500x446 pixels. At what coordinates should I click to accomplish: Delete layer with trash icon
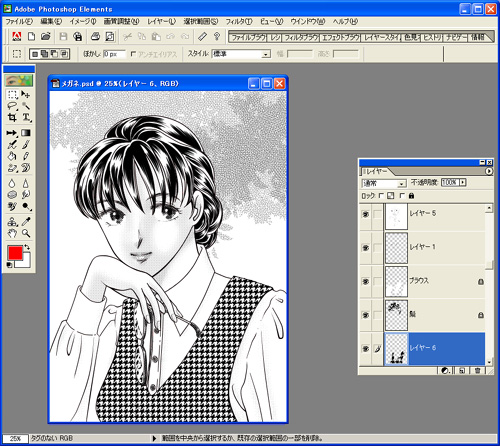pyautogui.click(x=477, y=370)
